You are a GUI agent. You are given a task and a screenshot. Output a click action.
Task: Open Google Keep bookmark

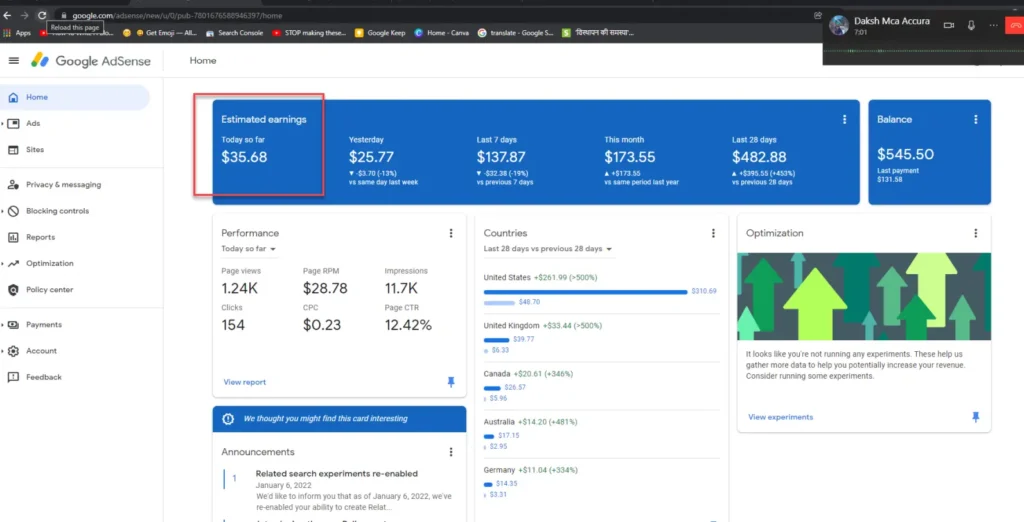click(382, 33)
